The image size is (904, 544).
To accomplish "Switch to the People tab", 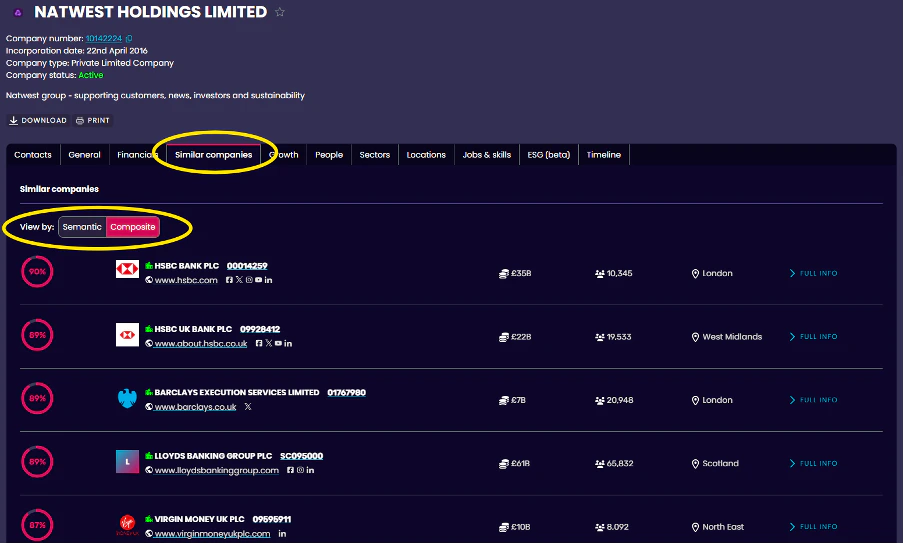I will 329,154.
